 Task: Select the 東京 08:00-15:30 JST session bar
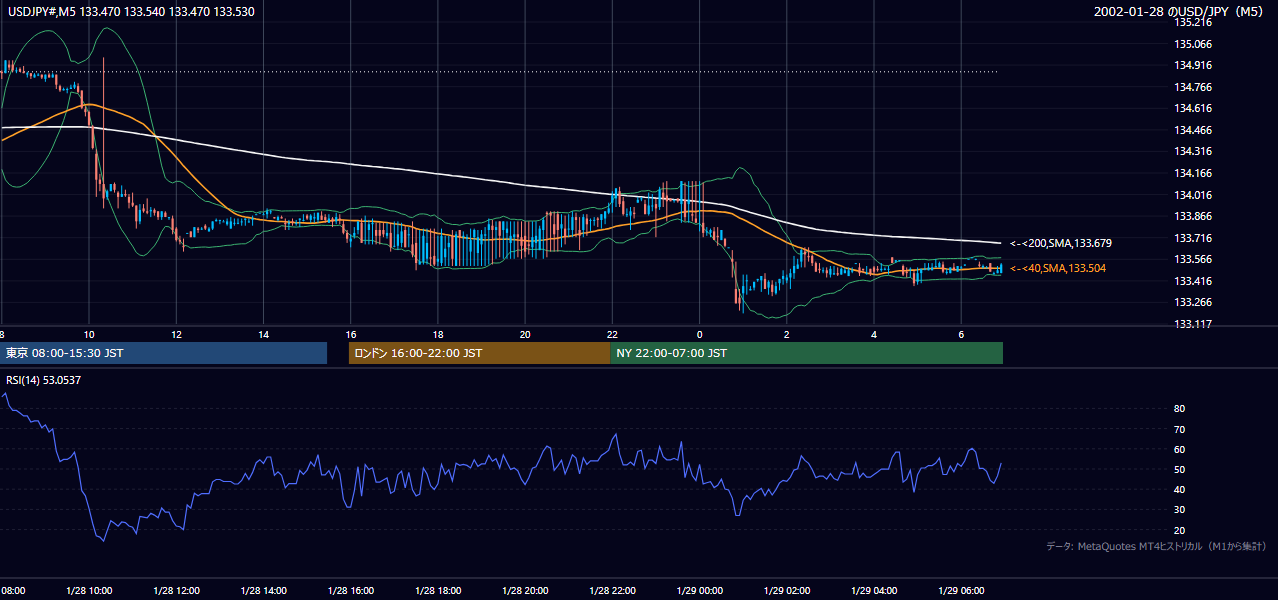click(164, 353)
